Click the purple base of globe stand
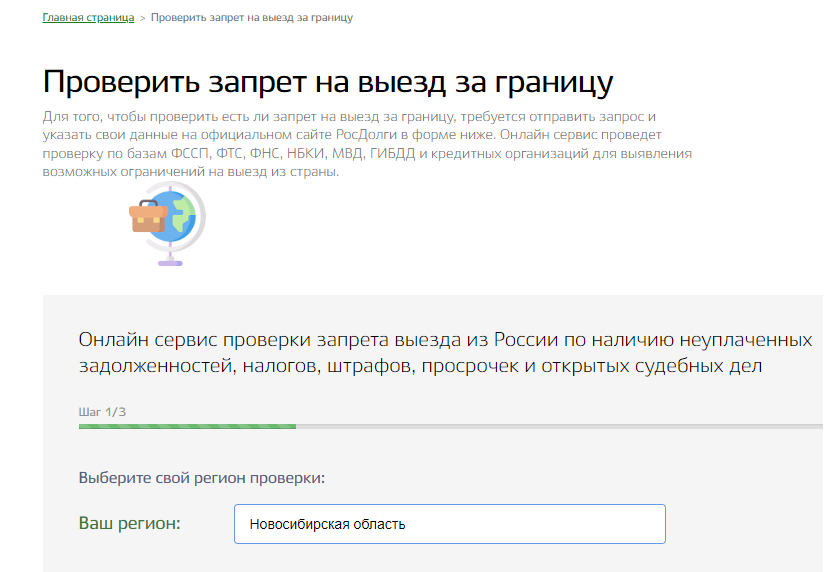The height and width of the screenshot is (572, 824). click(170, 262)
